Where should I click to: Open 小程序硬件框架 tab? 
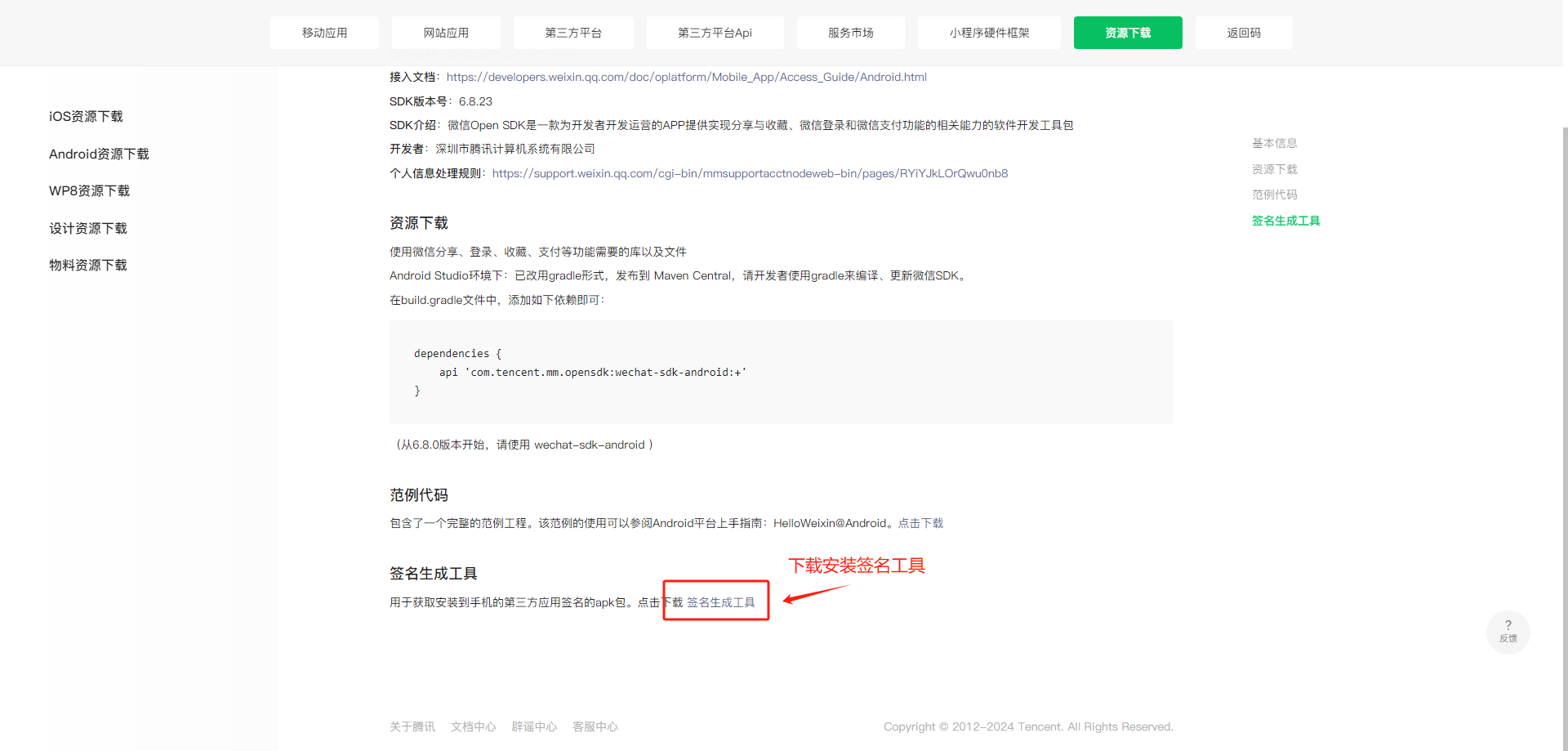989,33
